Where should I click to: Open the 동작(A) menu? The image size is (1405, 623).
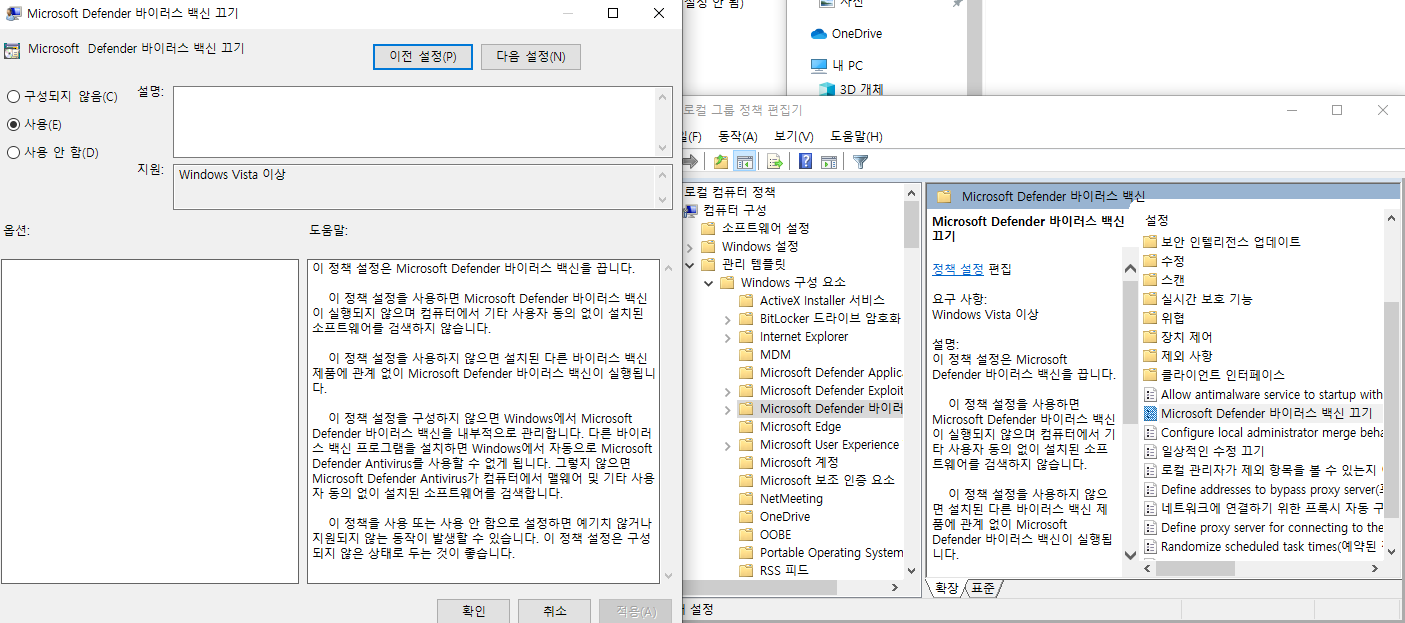[x=738, y=136]
